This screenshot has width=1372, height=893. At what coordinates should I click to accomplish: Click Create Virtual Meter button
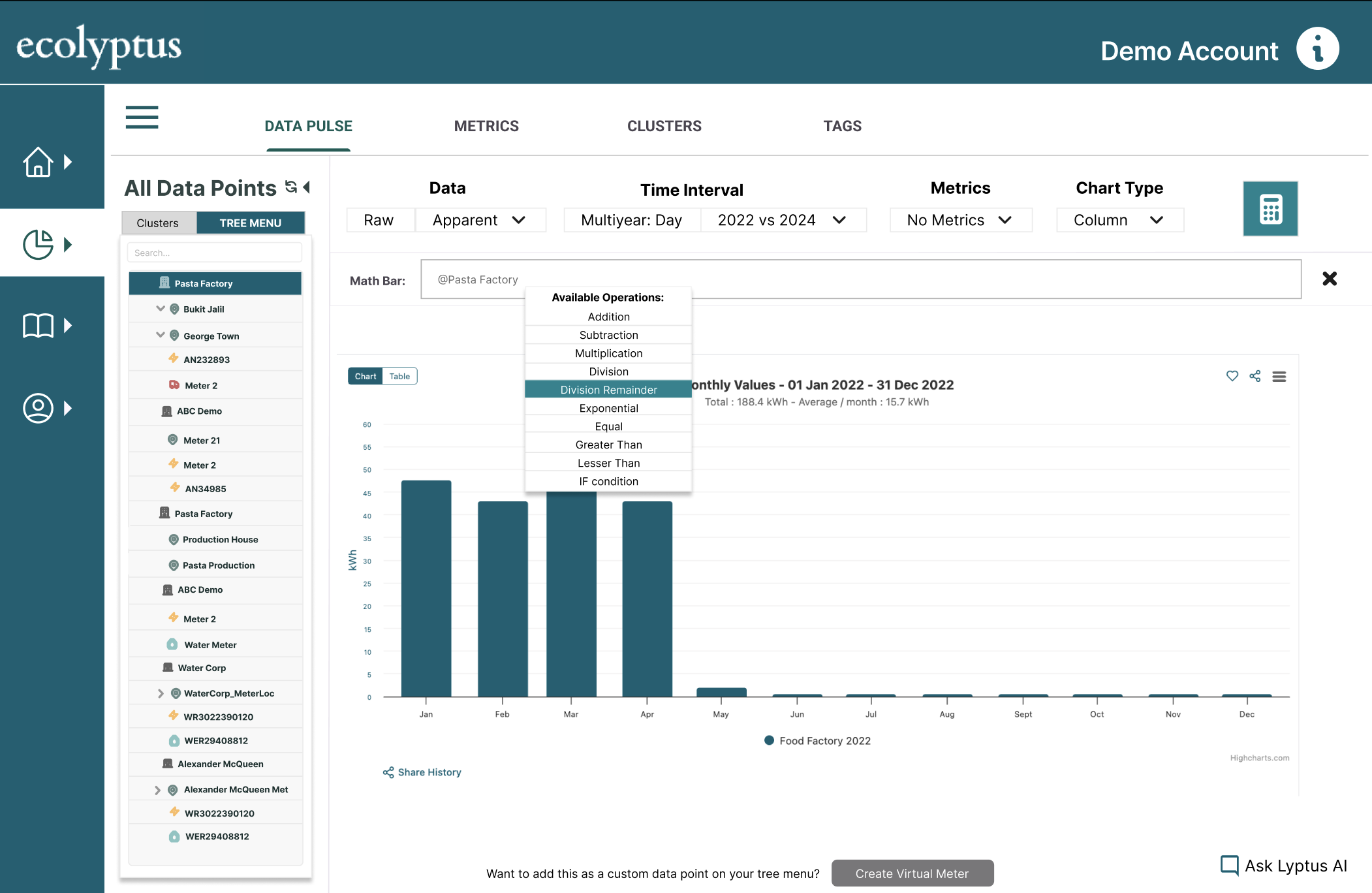(912, 873)
